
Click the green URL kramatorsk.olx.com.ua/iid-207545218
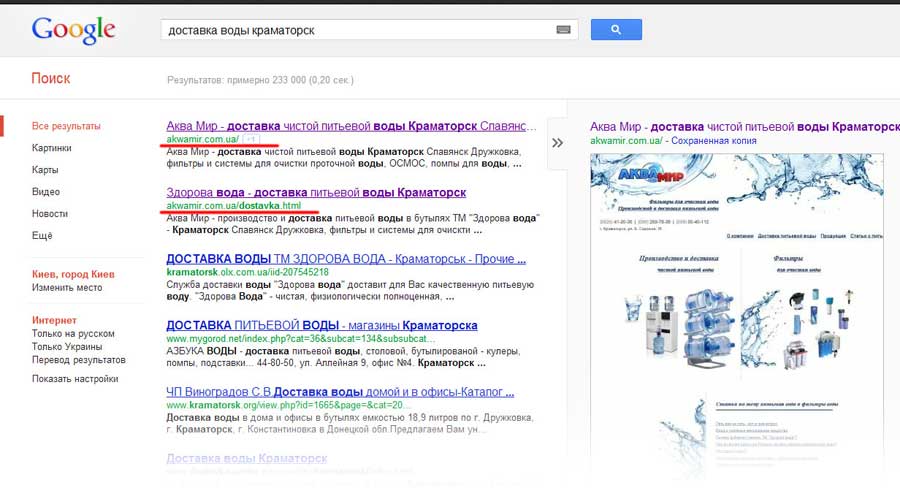pyautogui.click(x=247, y=272)
